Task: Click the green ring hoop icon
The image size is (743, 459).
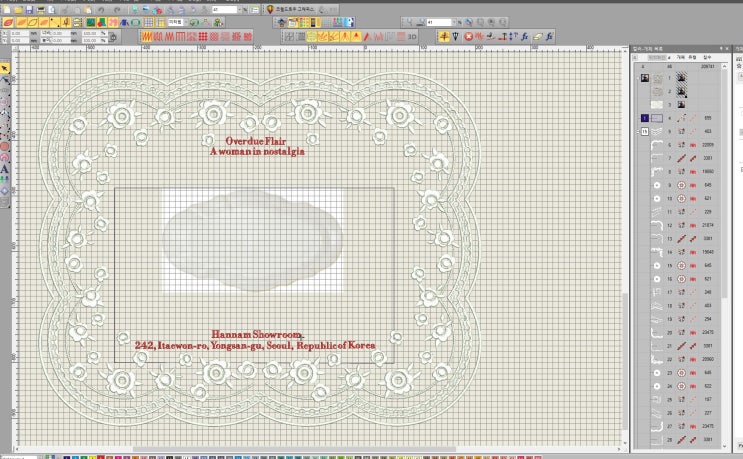Action: click(136, 22)
